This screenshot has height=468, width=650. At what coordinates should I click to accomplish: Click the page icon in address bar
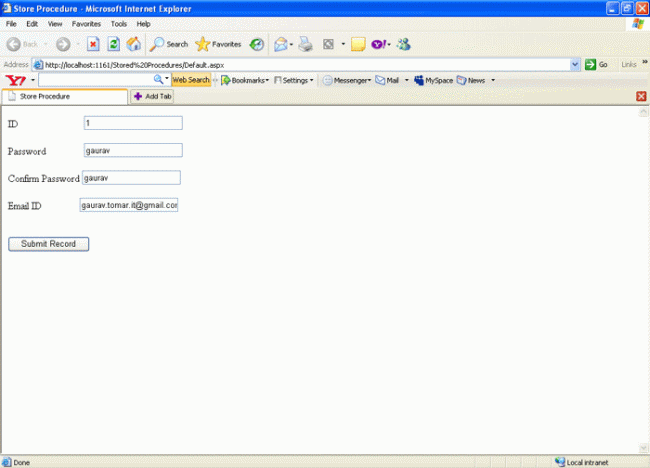[x=38, y=65]
